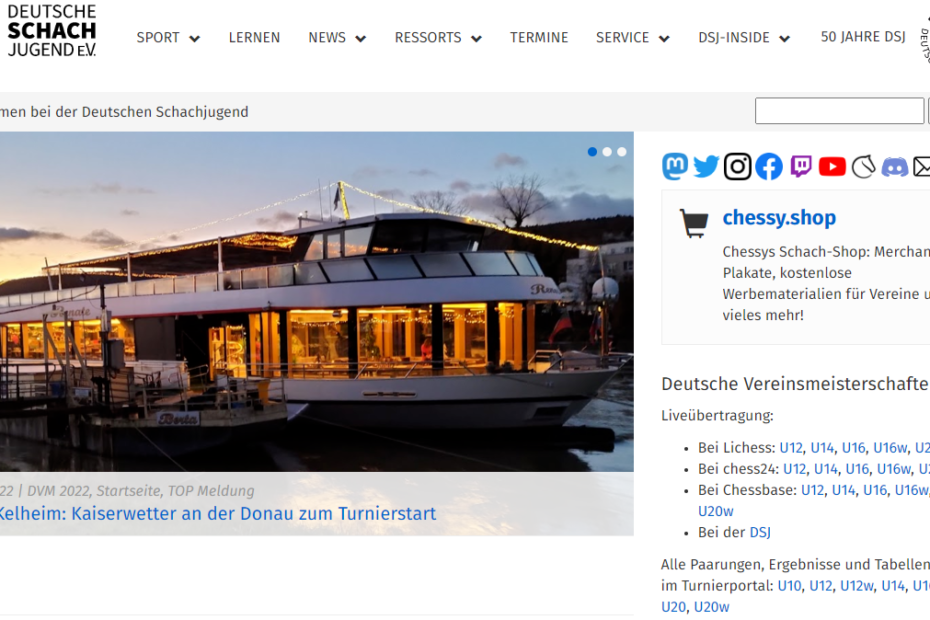Click the search input field
The width and height of the screenshot is (930, 620).
[839, 111]
